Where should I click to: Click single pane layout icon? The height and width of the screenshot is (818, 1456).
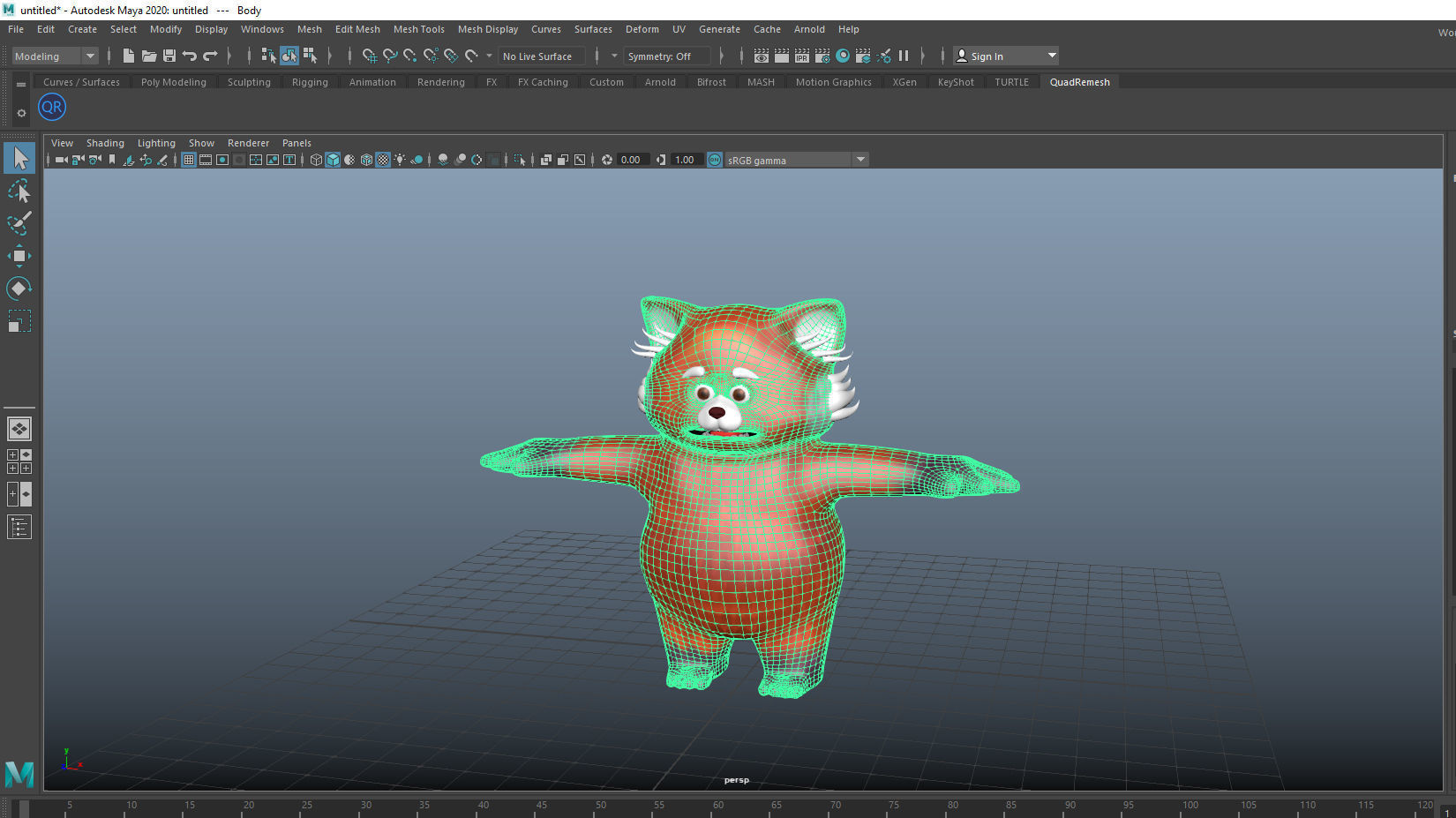click(19, 429)
